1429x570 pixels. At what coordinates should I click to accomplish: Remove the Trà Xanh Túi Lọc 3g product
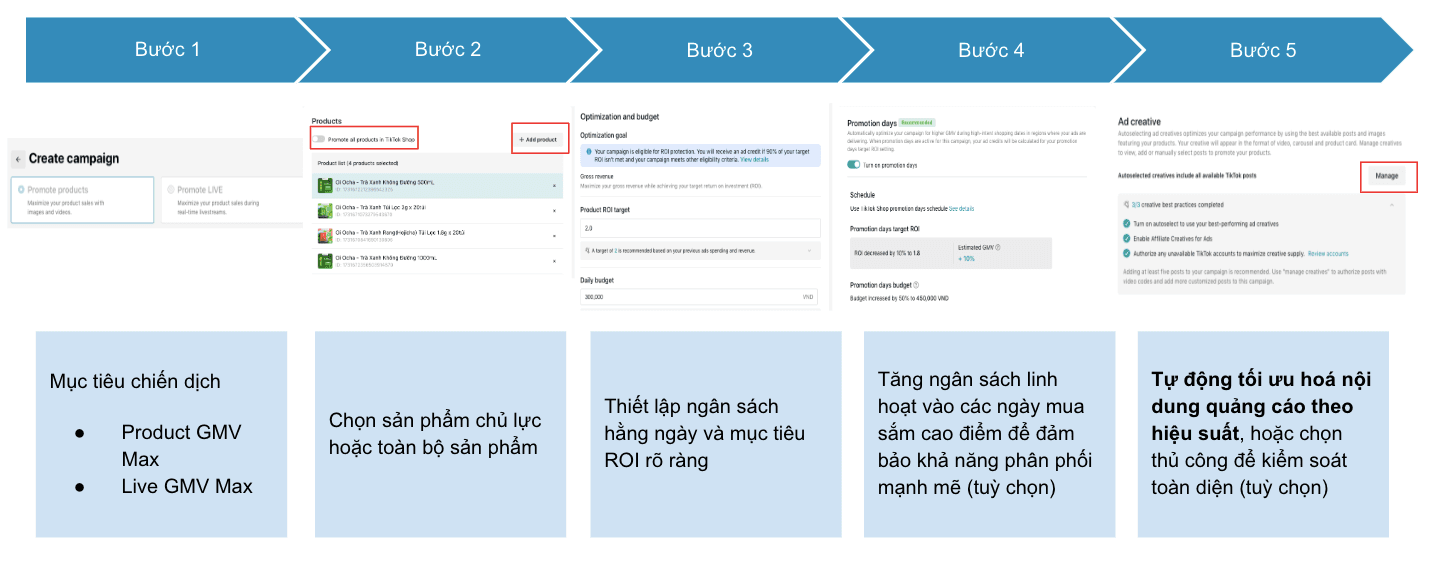pyautogui.click(x=554, y=210)
